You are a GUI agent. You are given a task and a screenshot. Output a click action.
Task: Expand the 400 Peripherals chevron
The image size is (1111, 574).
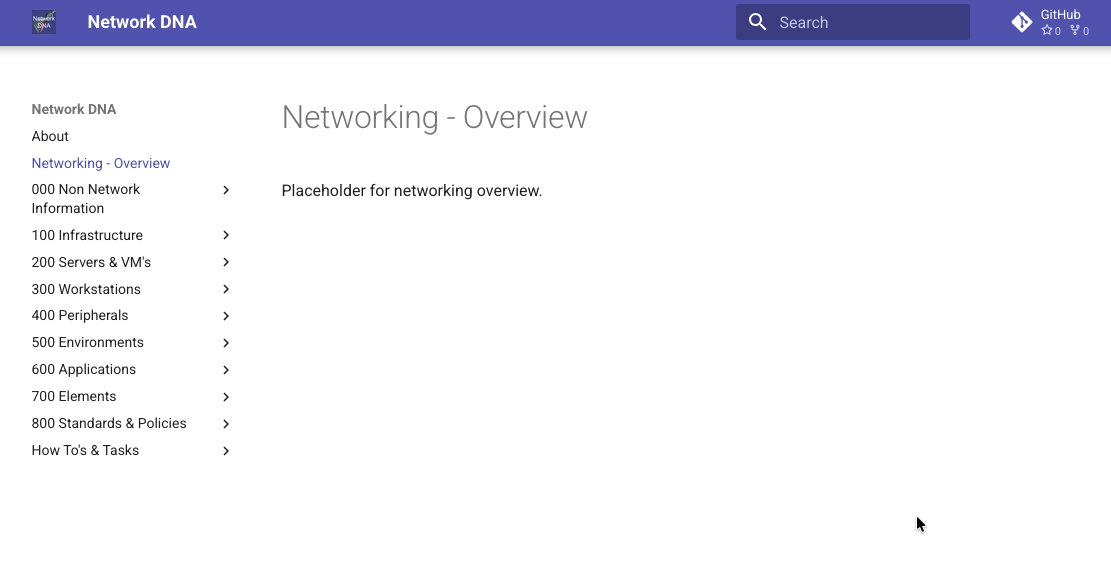click(x=226, y=316)
